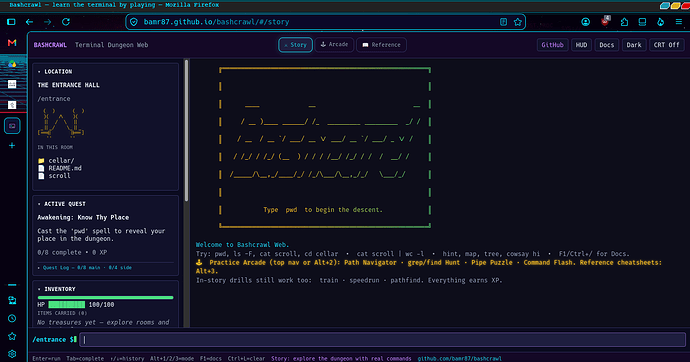690x362 pixels.
Task: Open the Reference tab
Action: pyautogui.click(x=381, y=45)
